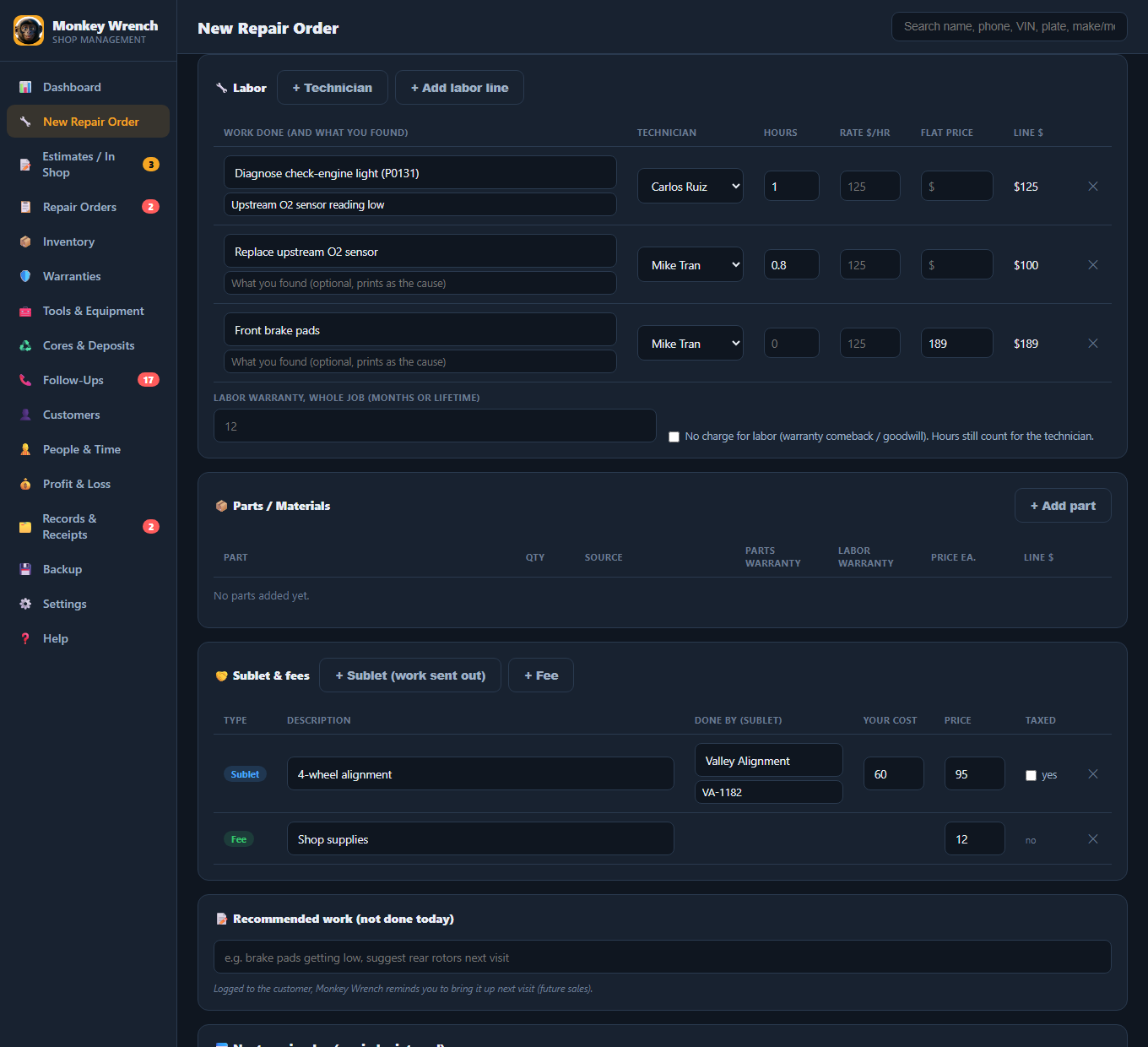Click the Monkey Wrench logo icon
The width and height of the screenshot is (1148, 1047).
29,30
